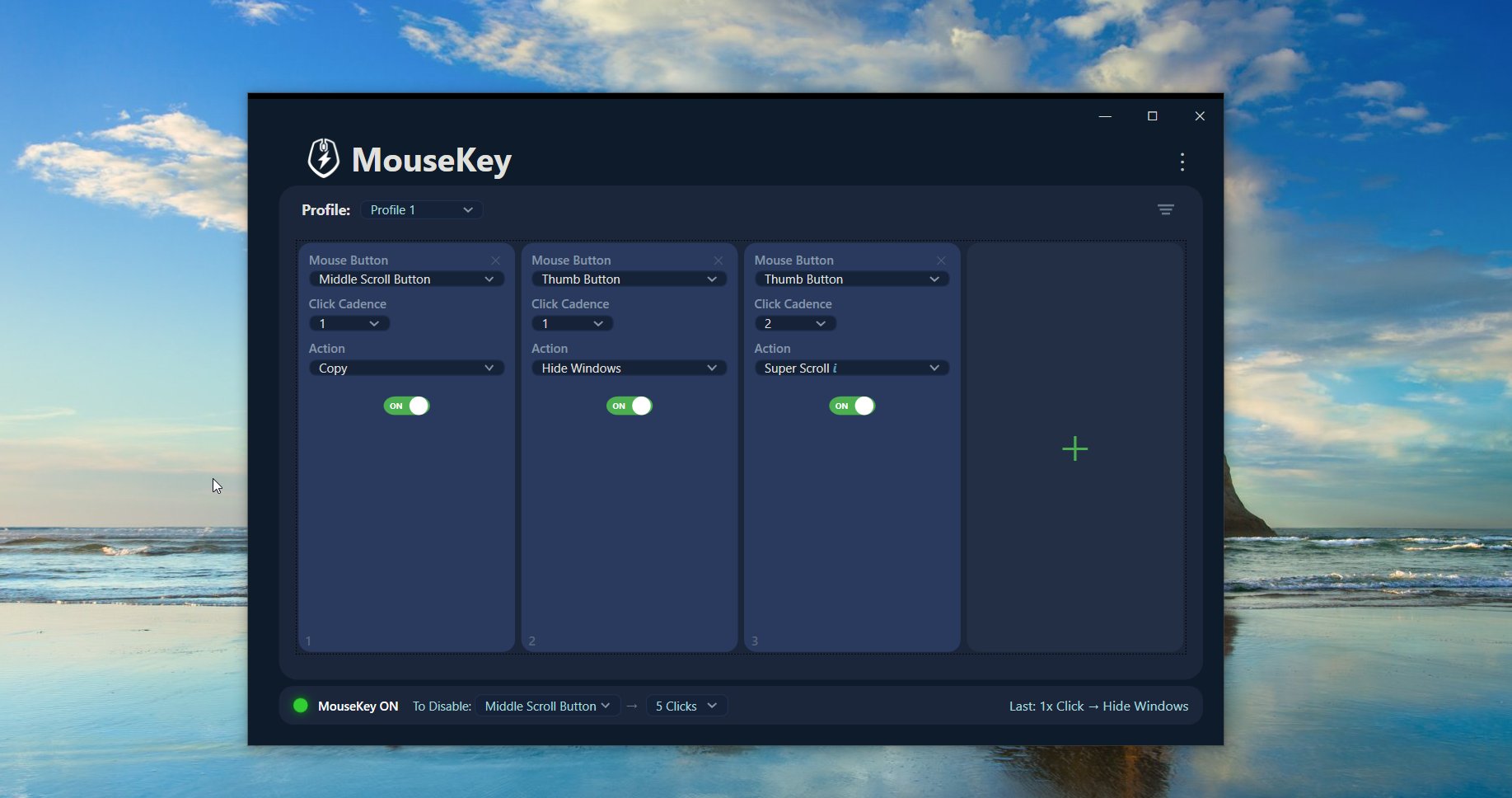Click the Last: 1x Click Hide Windows text
The image size is (1512, 798).
click(1098, 706)
